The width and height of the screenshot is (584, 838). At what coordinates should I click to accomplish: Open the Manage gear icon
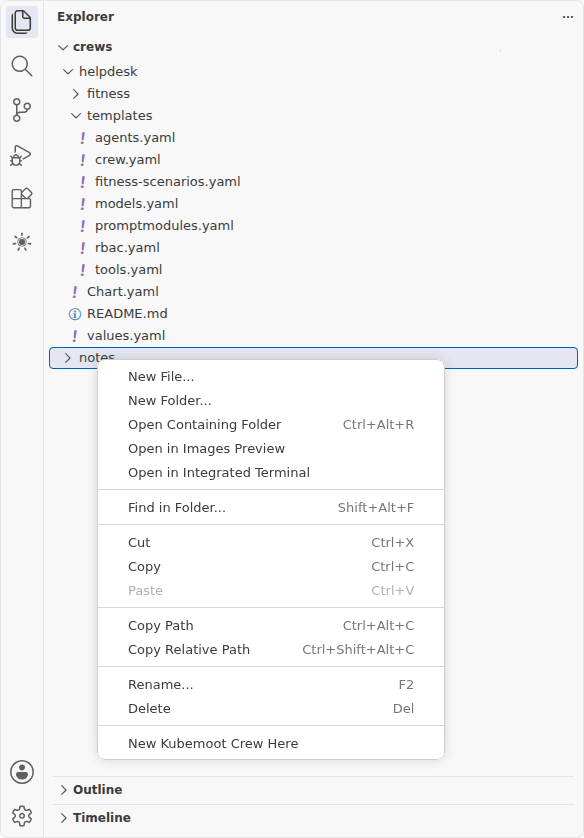coord(21,816)
